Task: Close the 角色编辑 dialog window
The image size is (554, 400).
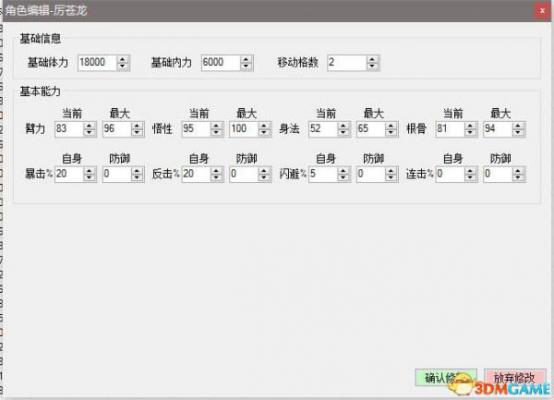Action: 542,11
